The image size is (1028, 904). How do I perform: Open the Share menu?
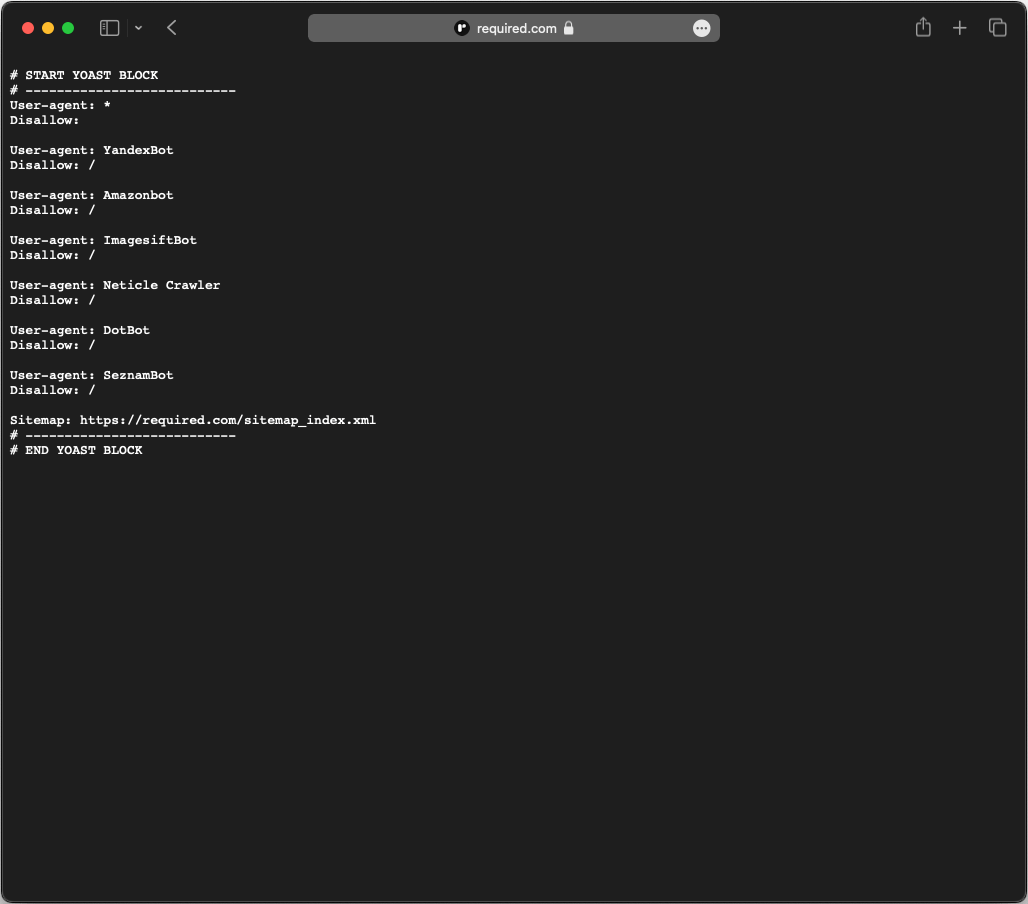923,28
